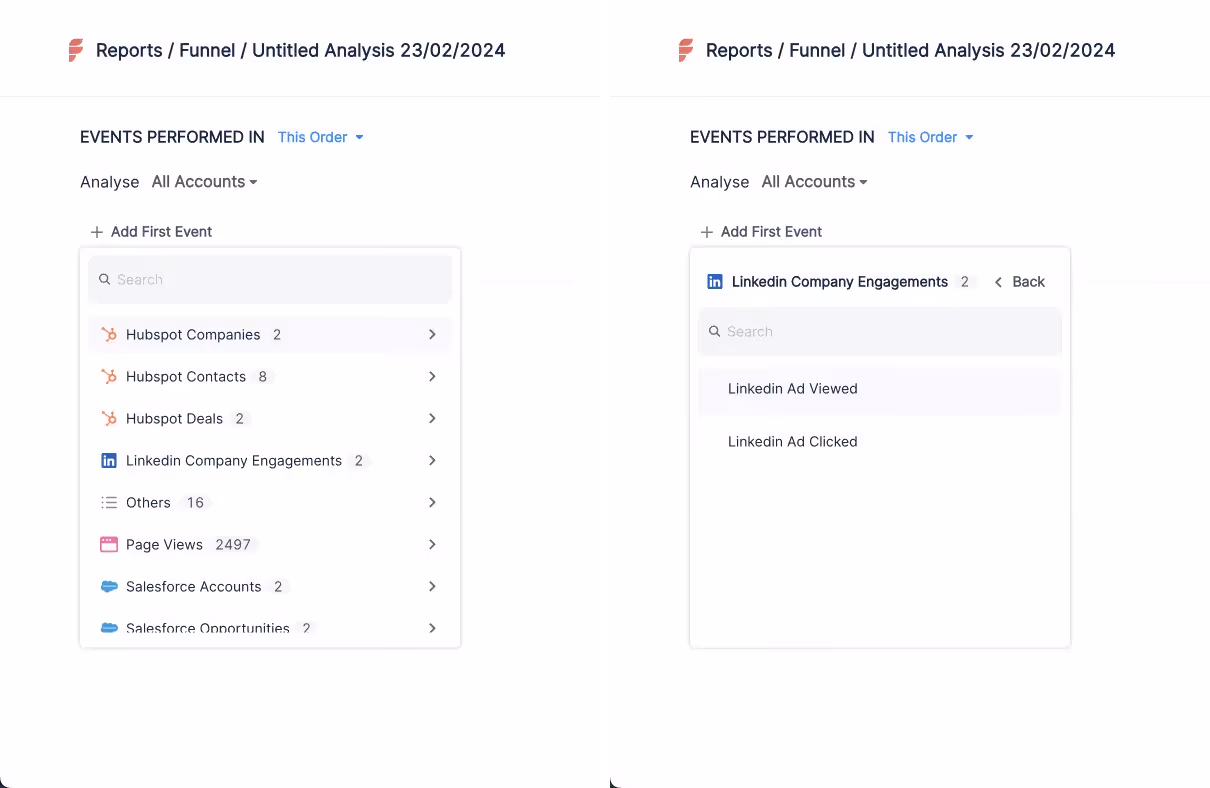Select the Linkedin Ad Clicked event
This screenshot has height=788, width=1210.
coord(792,441)
